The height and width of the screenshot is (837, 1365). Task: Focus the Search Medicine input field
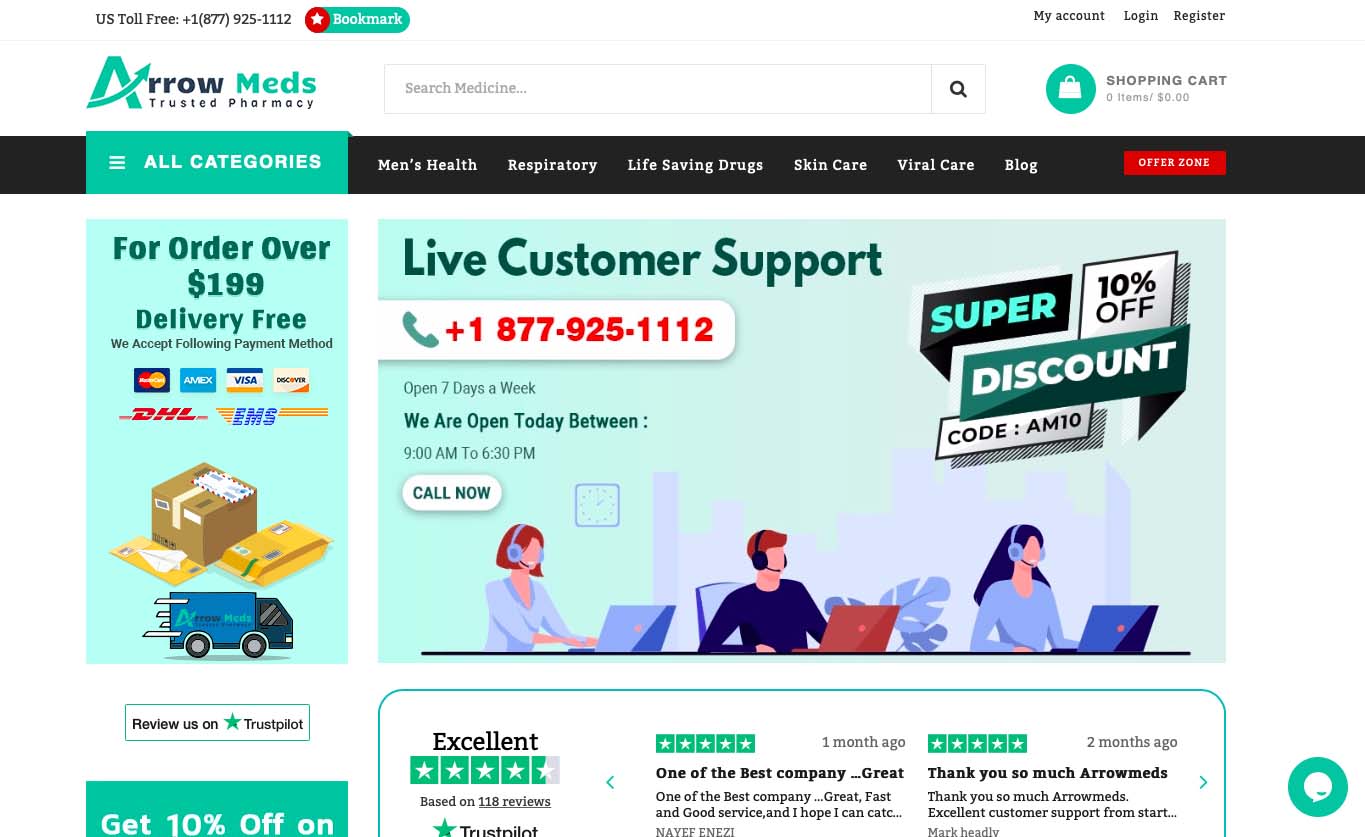tap(658, 89)
